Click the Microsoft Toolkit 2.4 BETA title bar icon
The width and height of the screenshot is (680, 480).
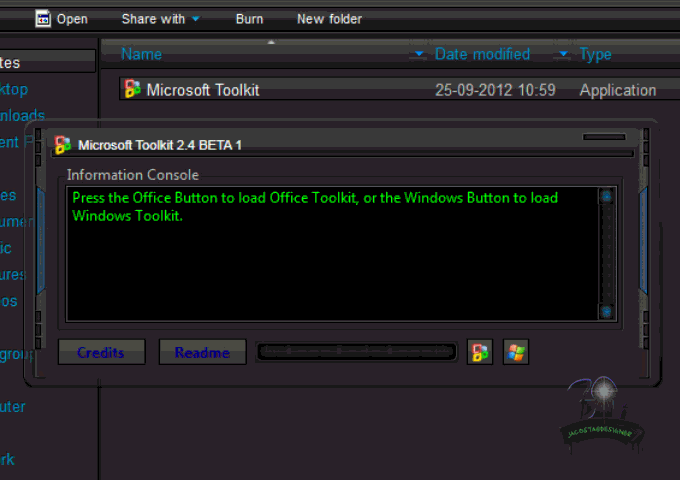62,145
